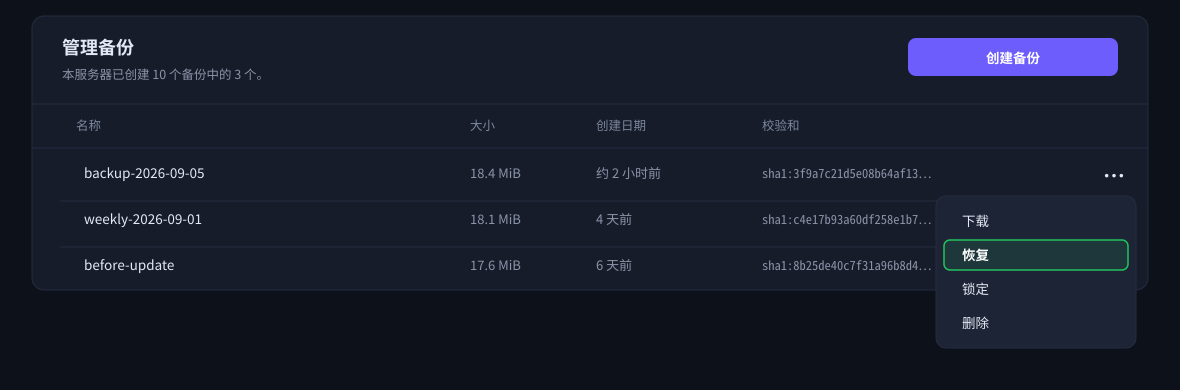This screenshot has width=1180, height=390.
Task: Click the sha1:c4e17b93a60df258e1b7 checksum text
Action: pyautogui.click(x=847, y=220)
